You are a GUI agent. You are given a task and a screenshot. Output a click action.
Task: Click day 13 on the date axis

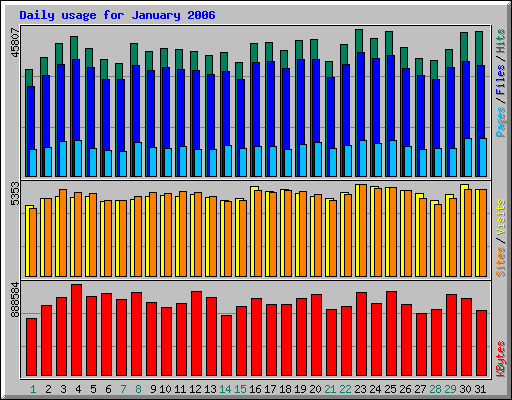[210, 389]
